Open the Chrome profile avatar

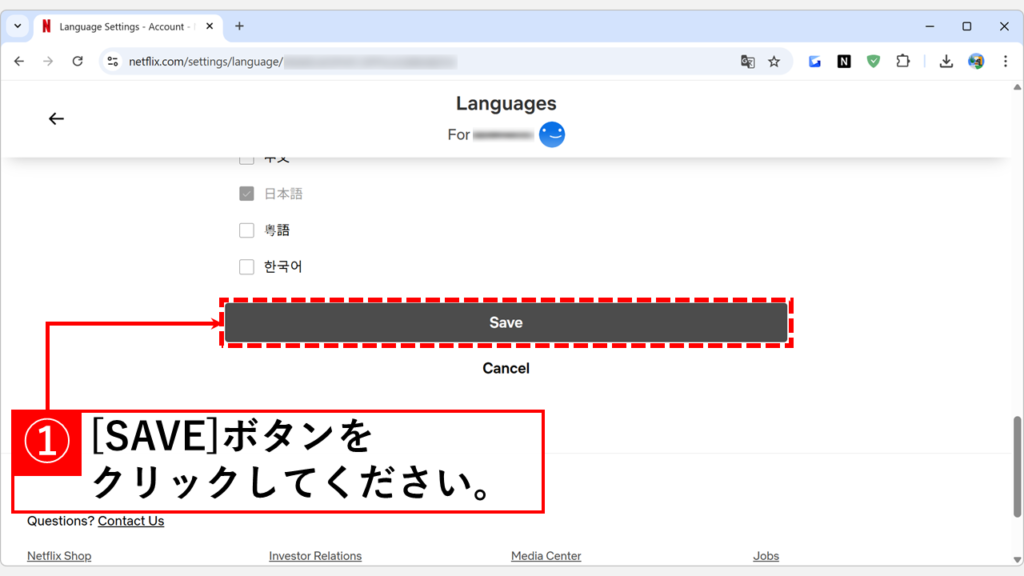point(976,61)
